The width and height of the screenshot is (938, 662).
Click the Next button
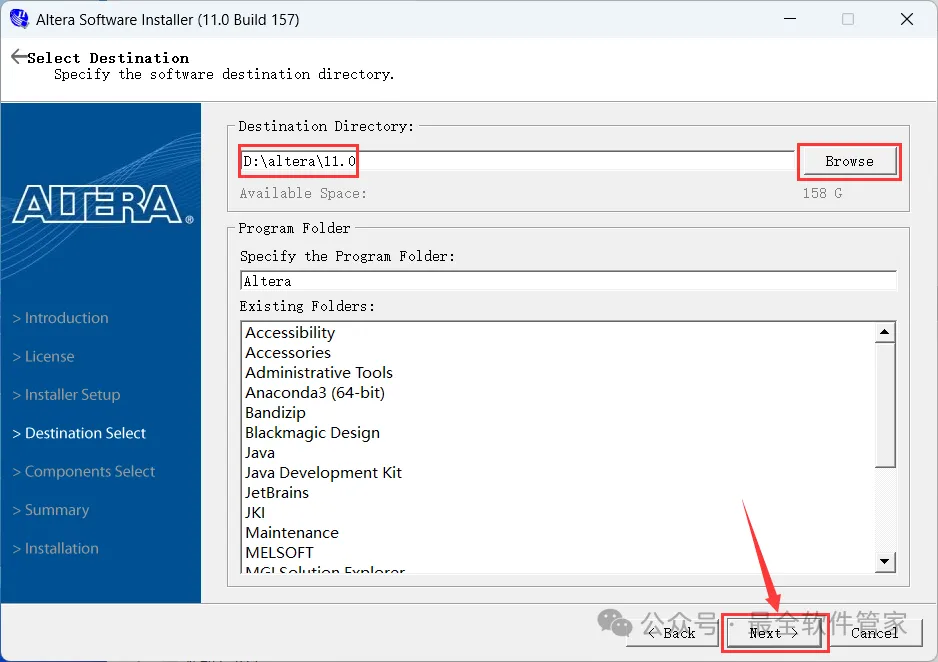(x=774, y=633)
